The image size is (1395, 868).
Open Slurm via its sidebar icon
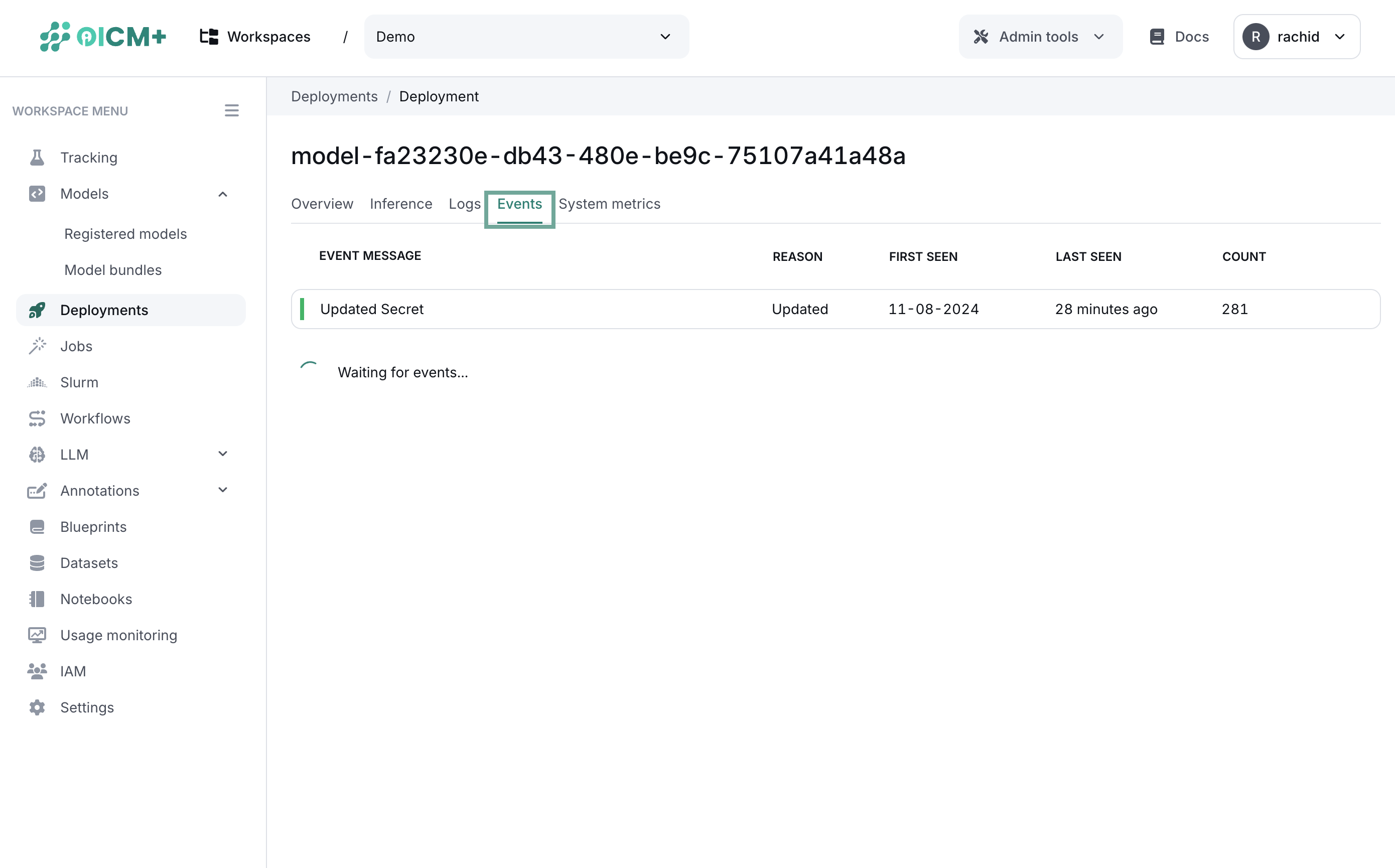tap(37, 382)
